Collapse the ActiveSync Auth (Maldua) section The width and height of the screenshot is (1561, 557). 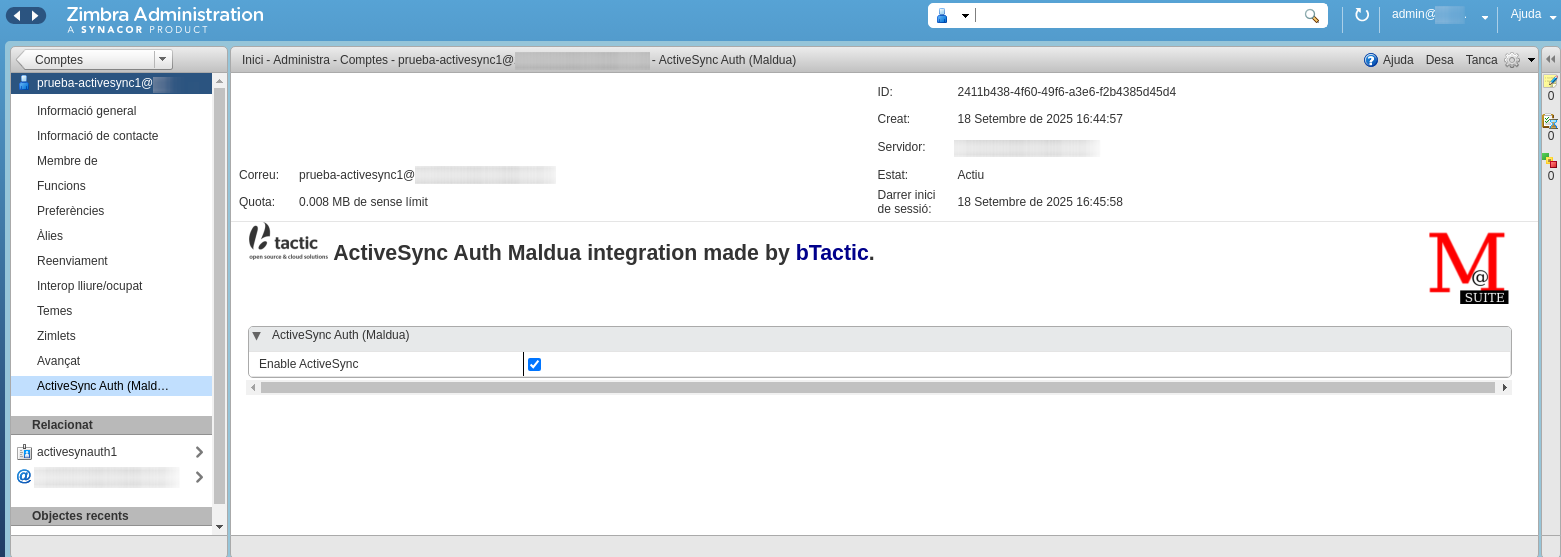[257, 336]
